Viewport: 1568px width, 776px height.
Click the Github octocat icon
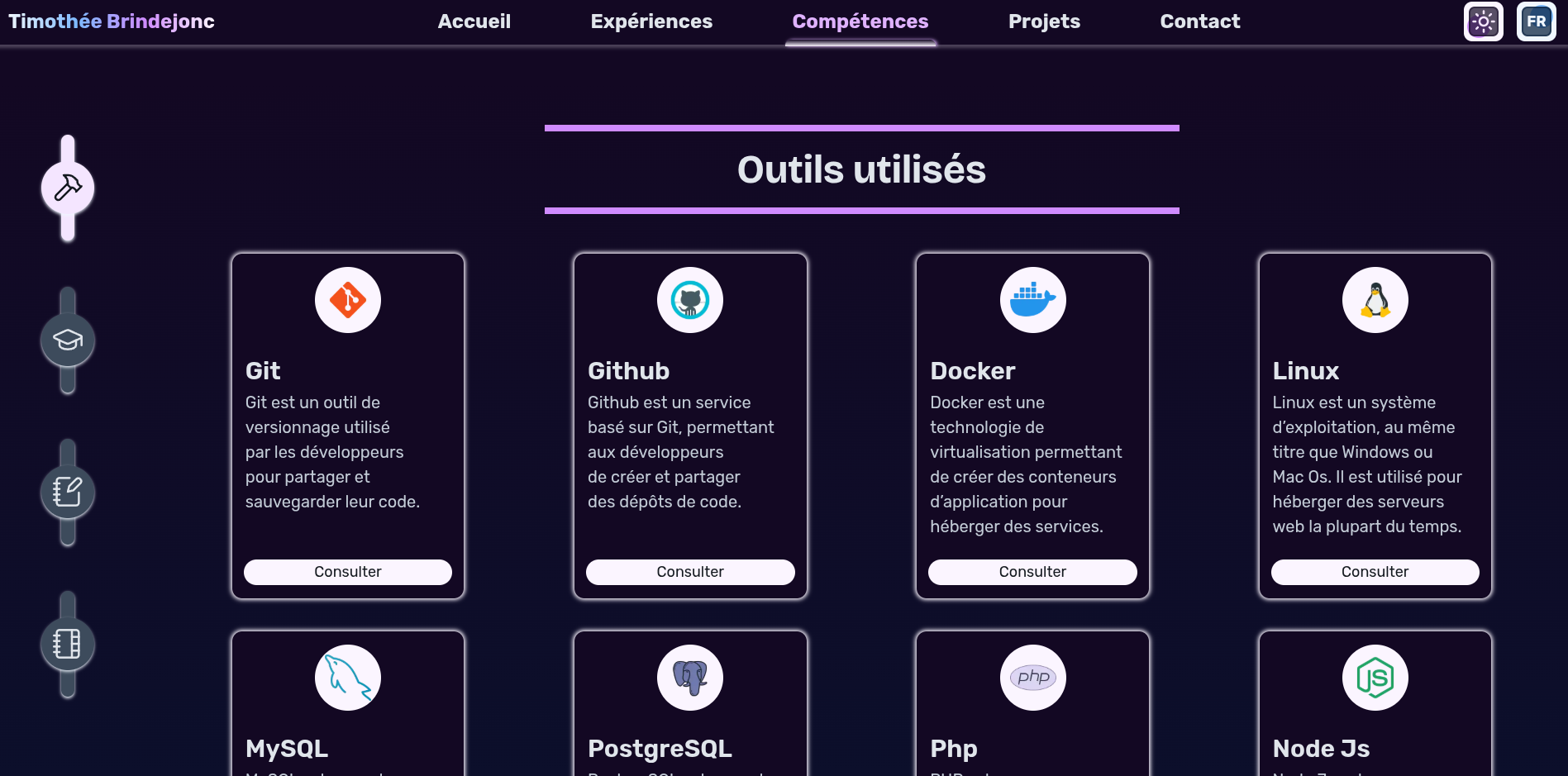pyautogui.click(x=690, y=300)
